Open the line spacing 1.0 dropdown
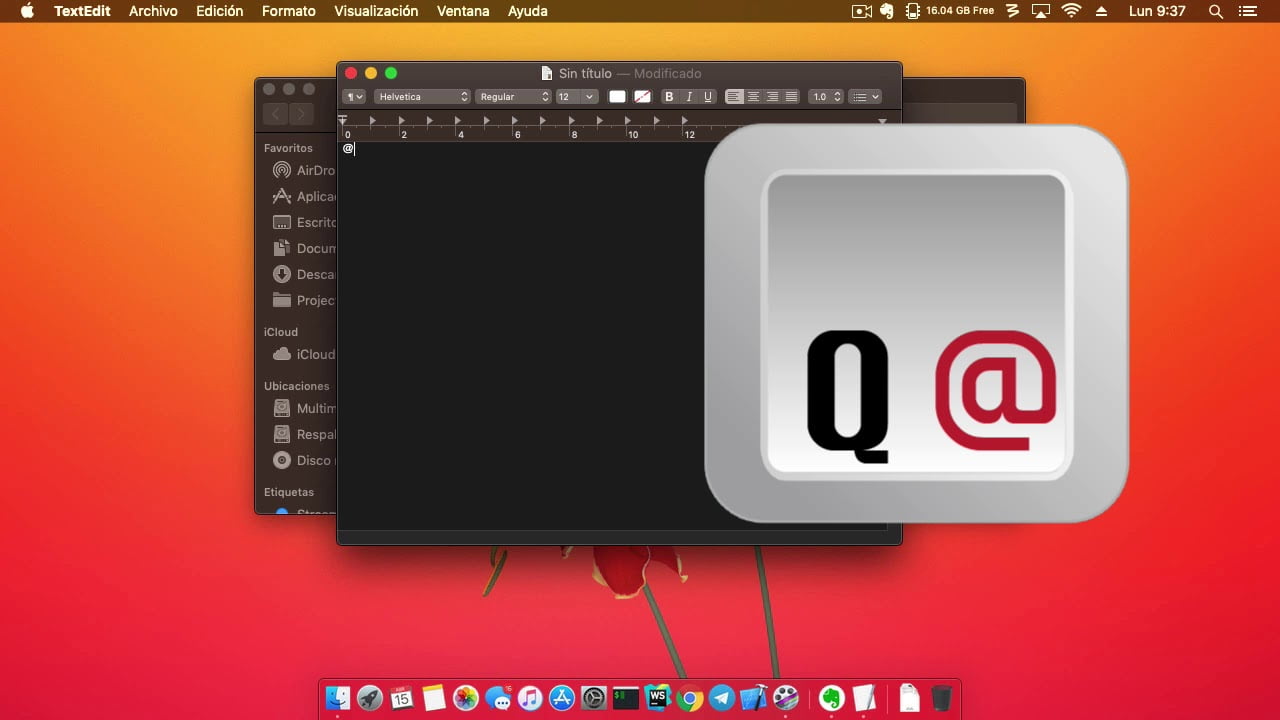This screenshot has height=720, width=1280. tap(826, 97)
